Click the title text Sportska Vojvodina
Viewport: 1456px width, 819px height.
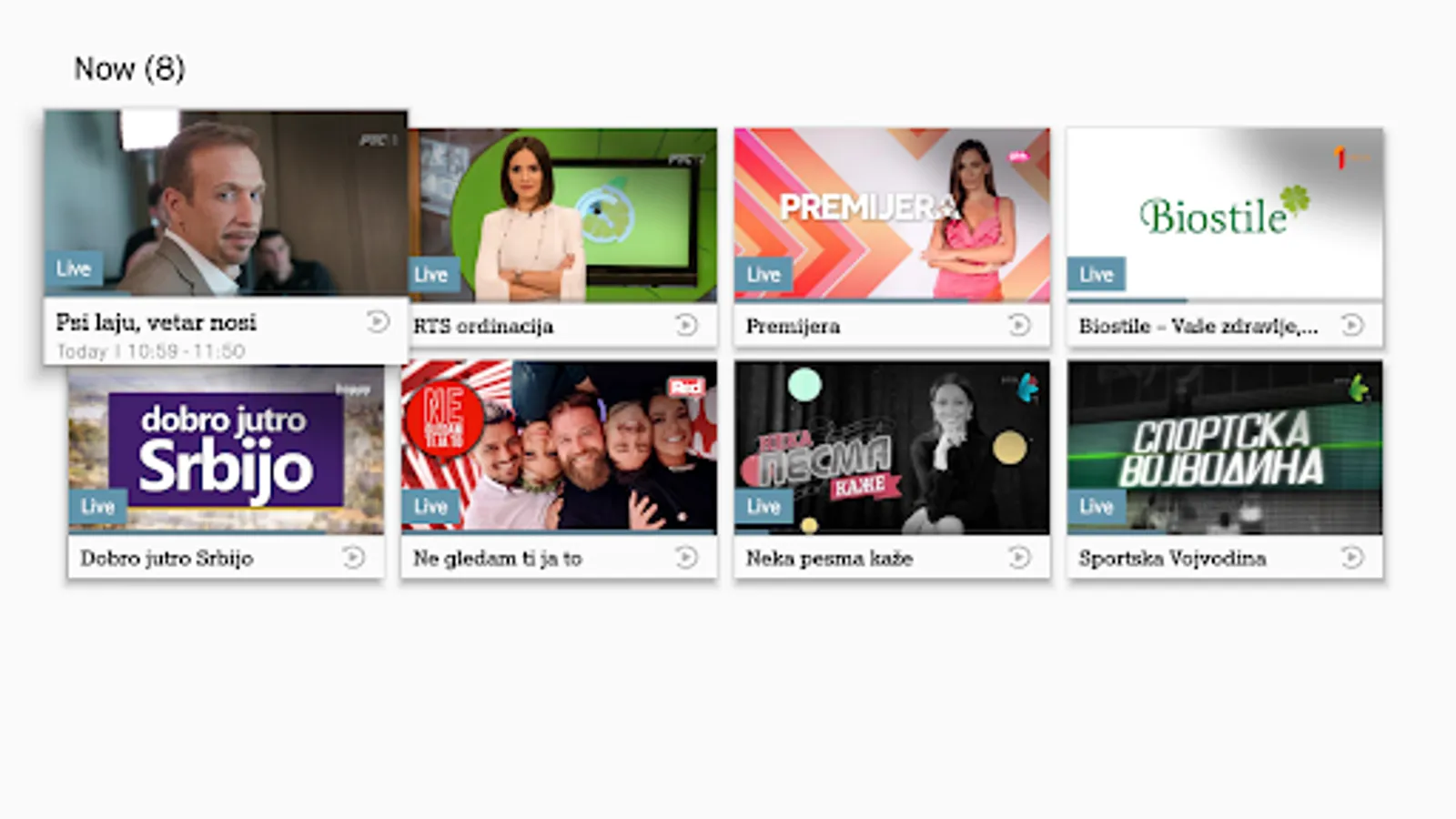point(1173,558)
